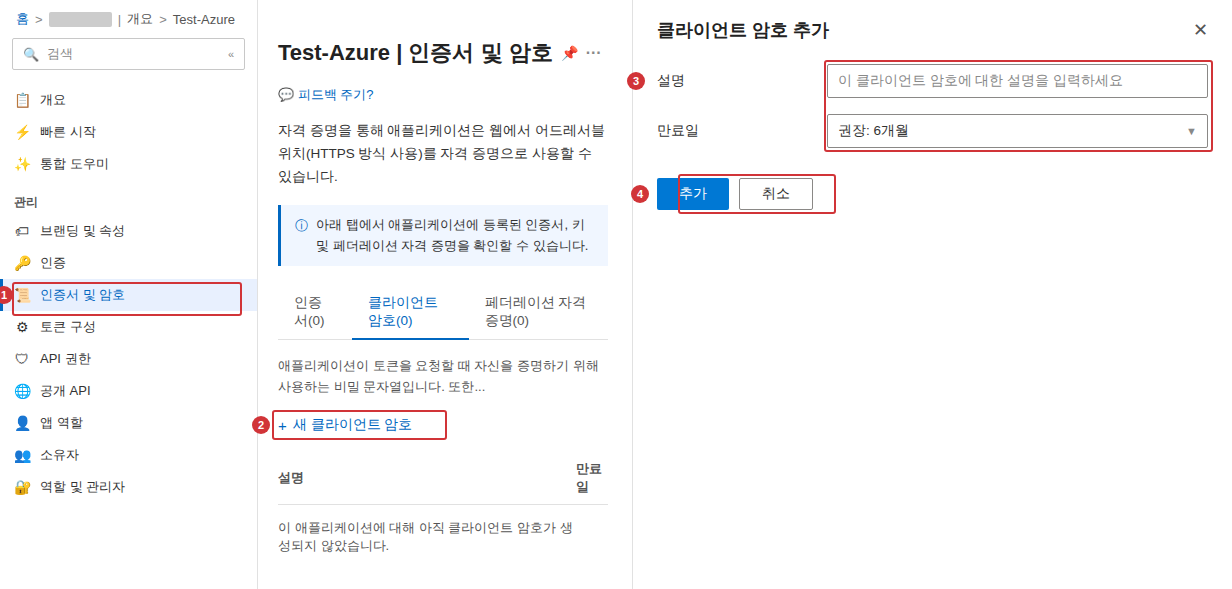Click the 만료일 column header
The width and height of the screenshot is (1232, 589).
point(589,478)
